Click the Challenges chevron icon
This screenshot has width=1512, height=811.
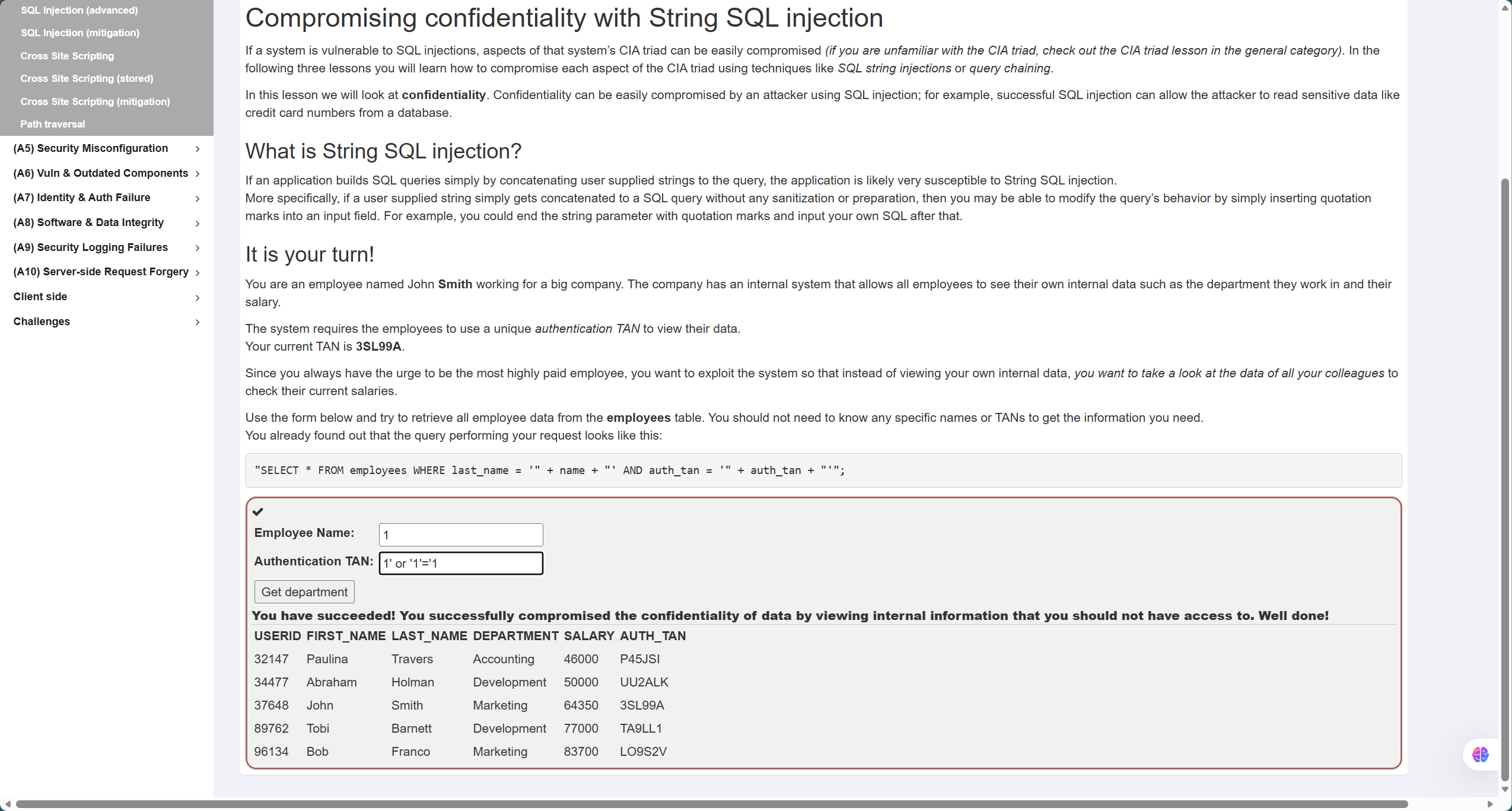[x=198, y=322]
